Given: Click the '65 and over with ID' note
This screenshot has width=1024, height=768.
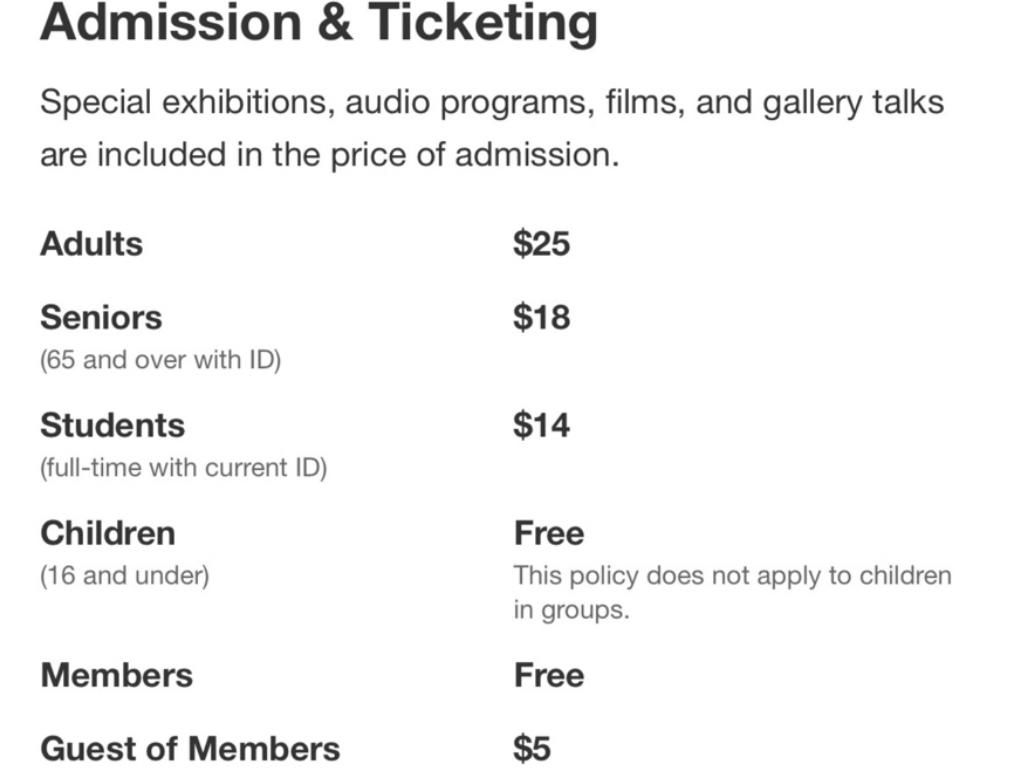Looking at the screenshot, I should [x=160, y=360].
